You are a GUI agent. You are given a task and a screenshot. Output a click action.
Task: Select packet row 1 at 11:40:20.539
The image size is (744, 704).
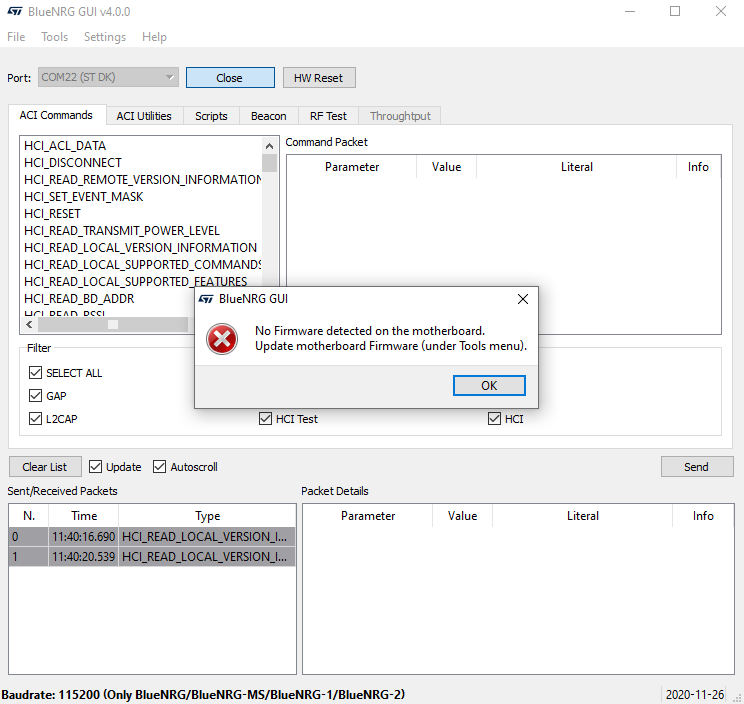coord(152,556)
